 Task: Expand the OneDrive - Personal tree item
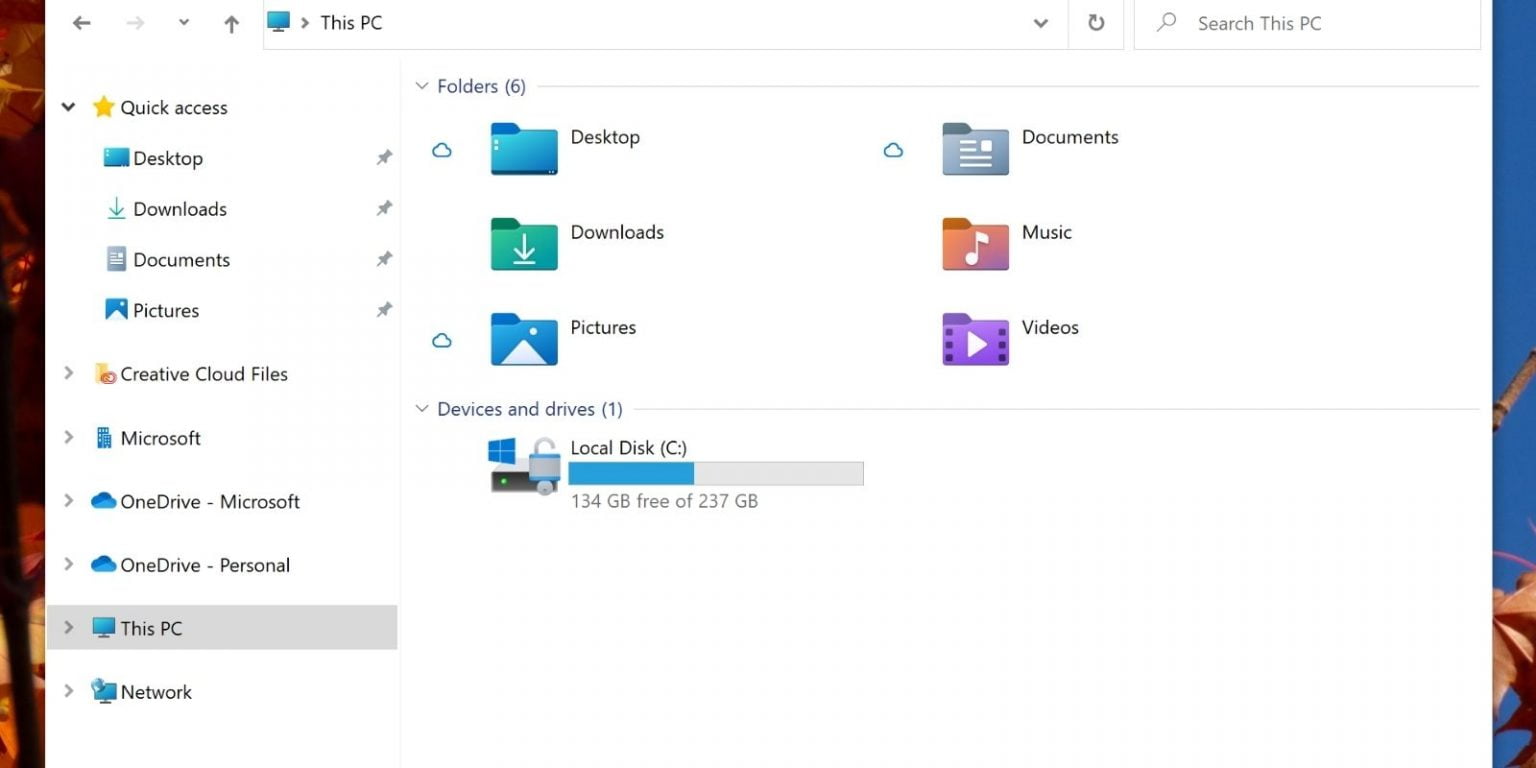[68, 565]
